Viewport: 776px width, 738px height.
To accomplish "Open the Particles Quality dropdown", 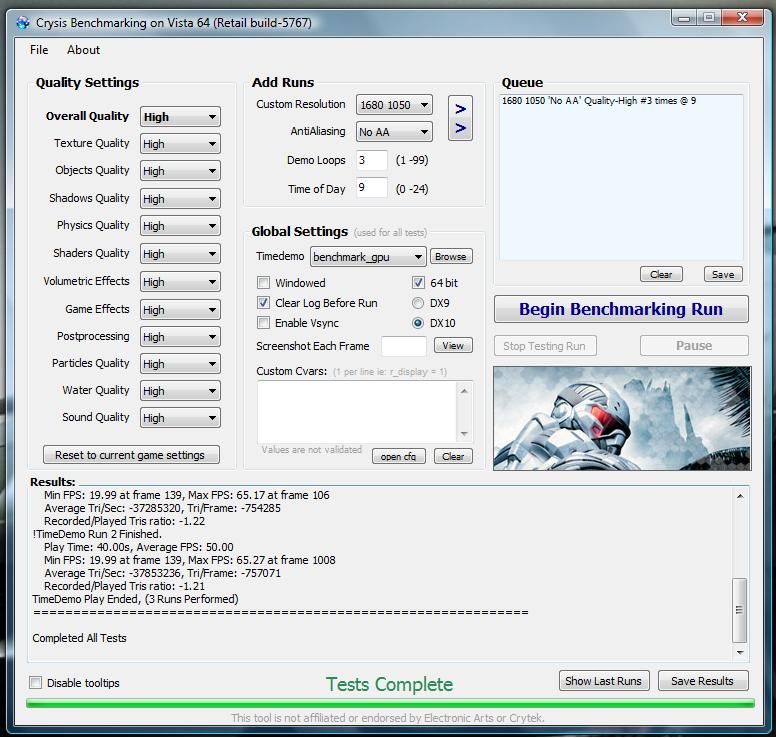I will click(180, 364).
